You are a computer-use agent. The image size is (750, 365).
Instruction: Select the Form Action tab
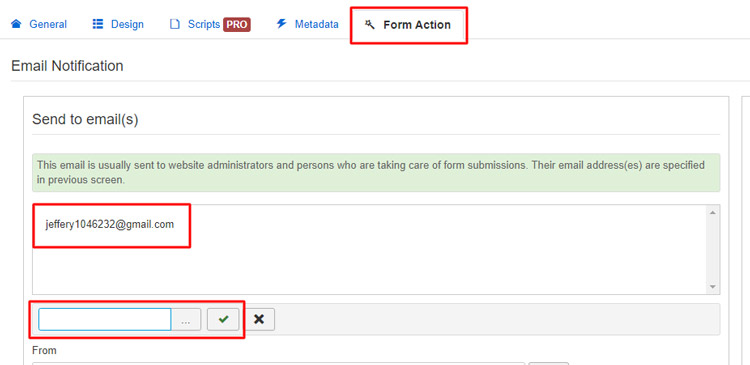[x=408, y=25]
